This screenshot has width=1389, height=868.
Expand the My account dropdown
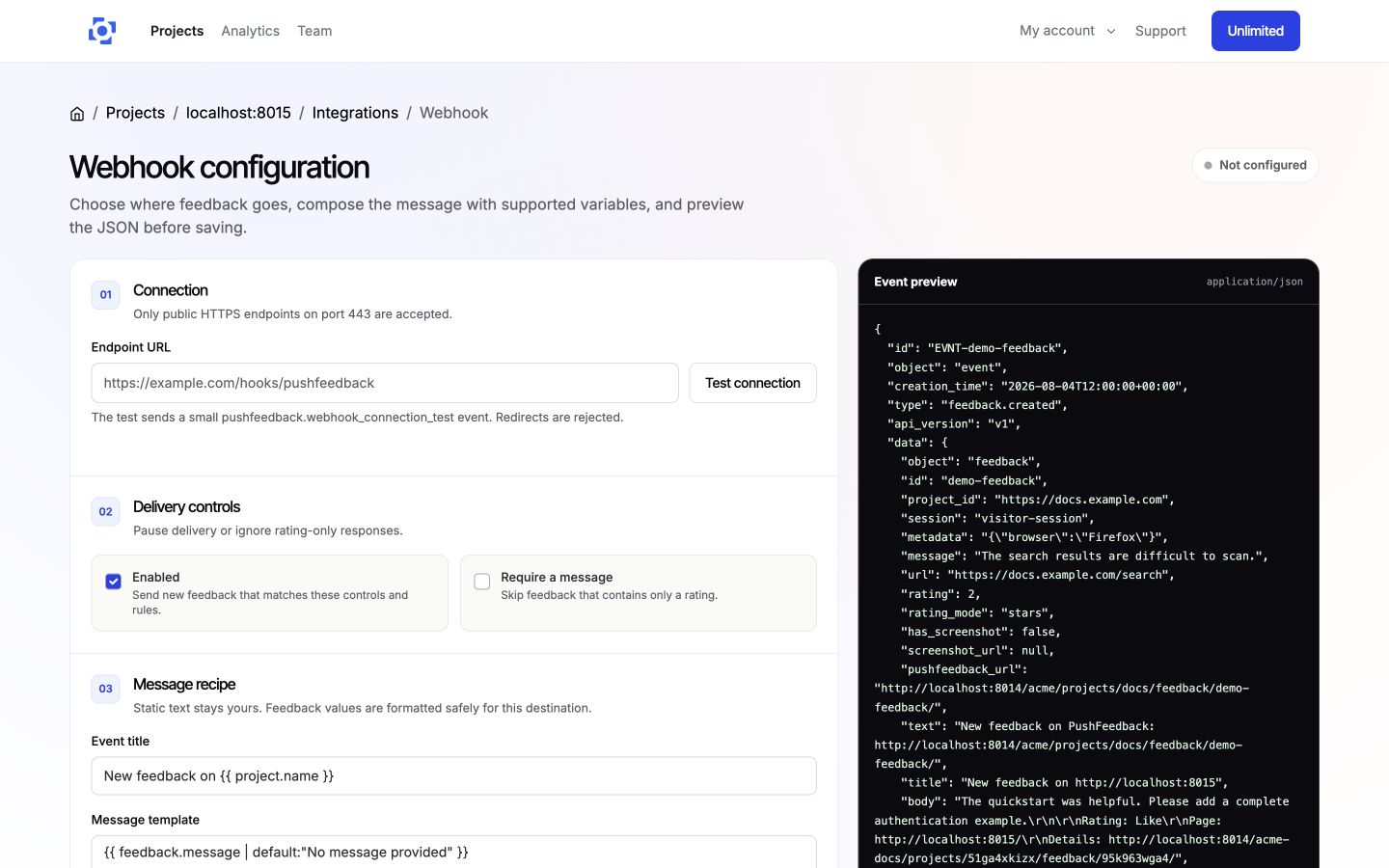click(x=1067, y=31)
